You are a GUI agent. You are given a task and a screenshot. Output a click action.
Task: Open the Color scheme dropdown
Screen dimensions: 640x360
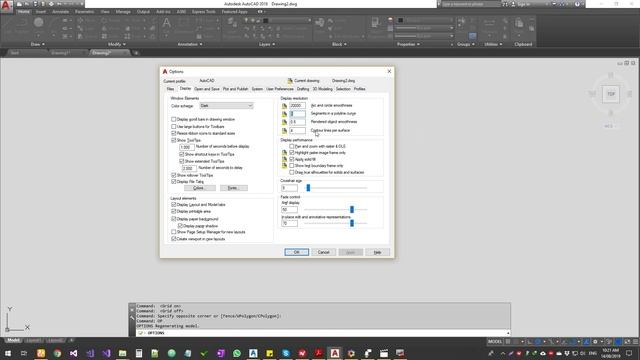[x=227, y=106]
